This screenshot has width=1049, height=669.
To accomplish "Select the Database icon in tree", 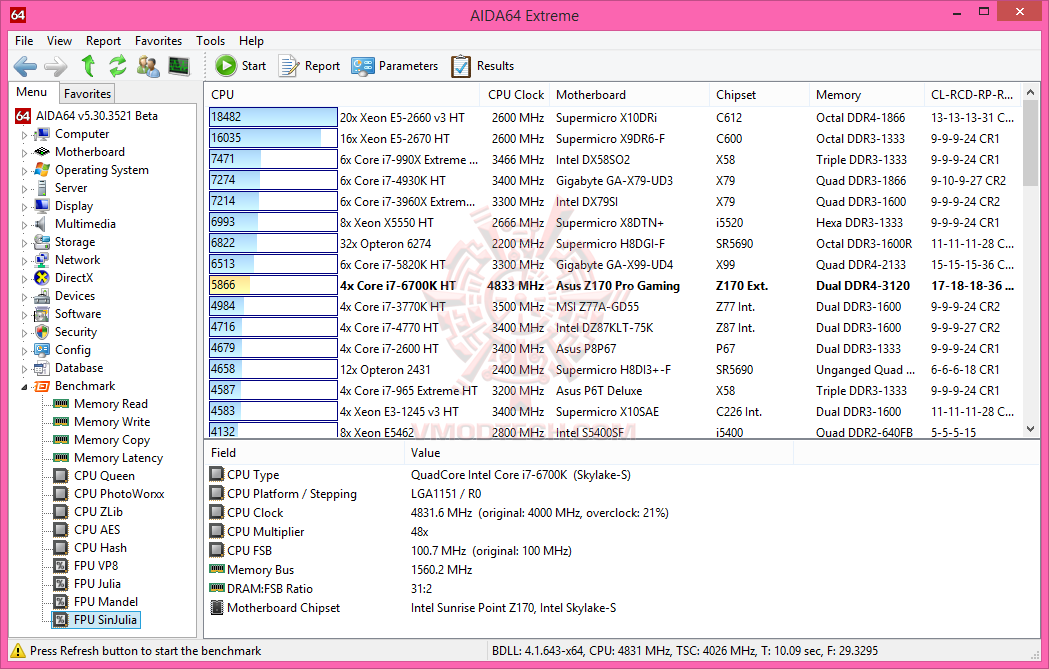I will [41, 367].
